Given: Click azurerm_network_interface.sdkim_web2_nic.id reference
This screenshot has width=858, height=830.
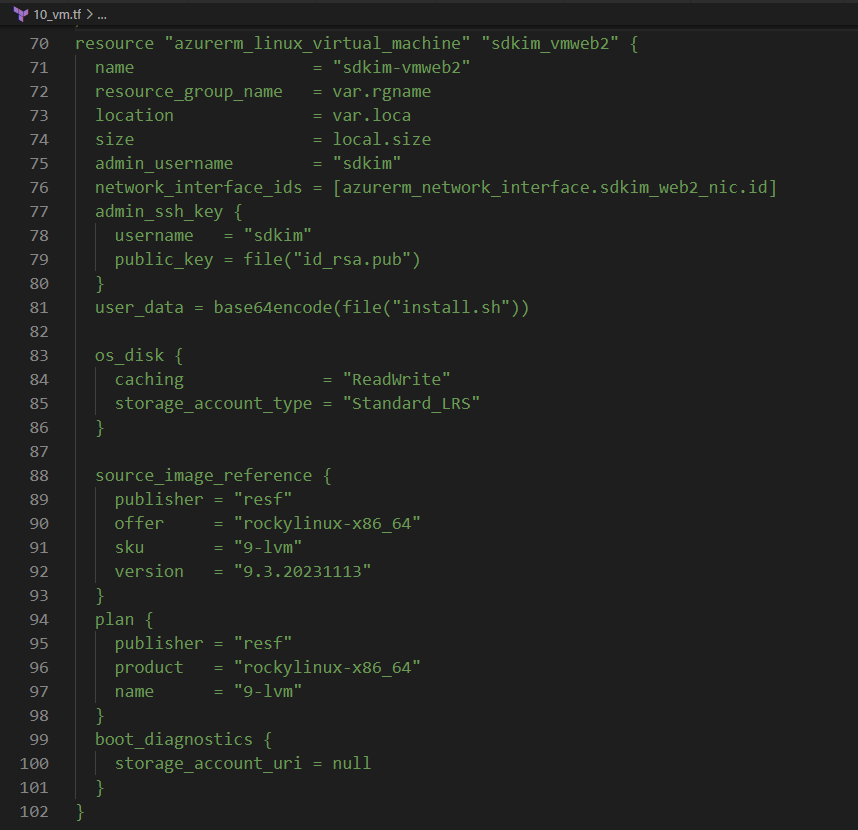Looking at the screenshot, I should point(555,188).
